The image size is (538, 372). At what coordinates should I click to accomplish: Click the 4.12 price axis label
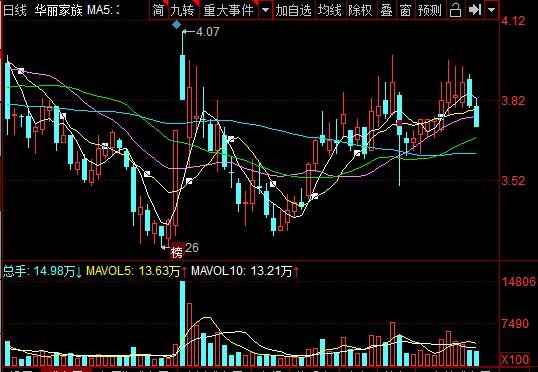[513, 21]
